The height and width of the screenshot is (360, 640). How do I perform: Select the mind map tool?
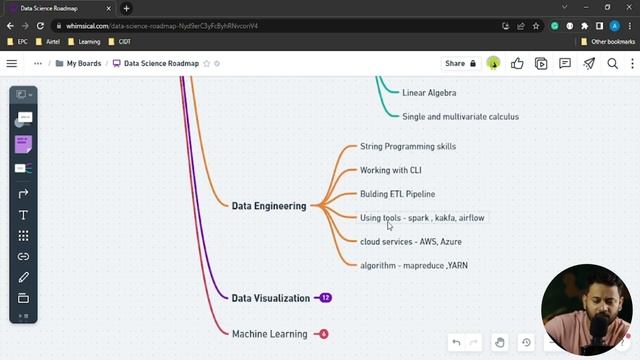click(x=24, y=168)
